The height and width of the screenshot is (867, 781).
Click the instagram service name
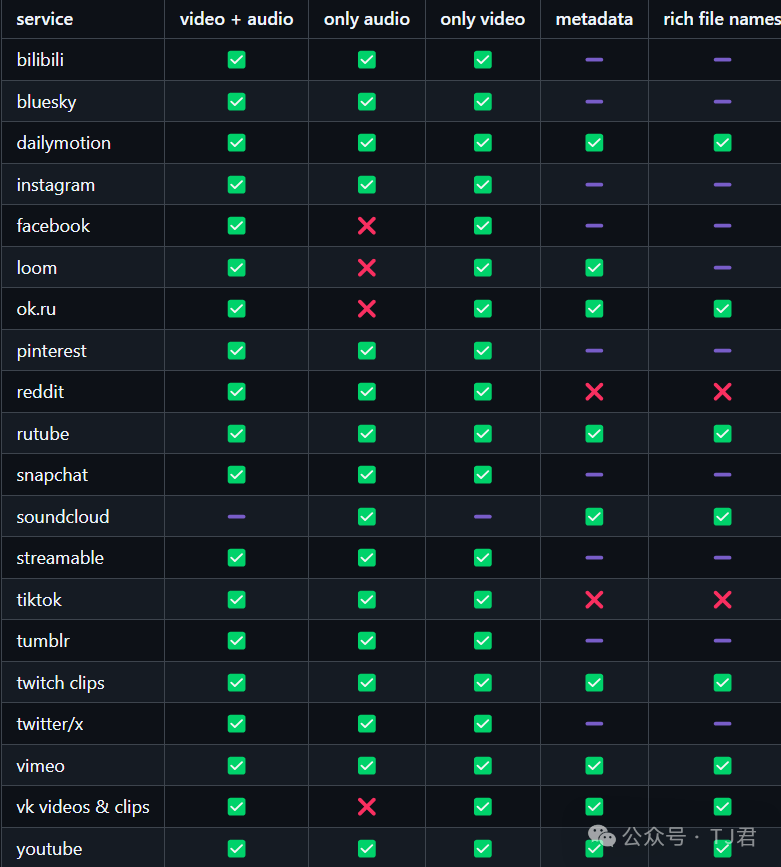pyautogui.click(x=56, y=185)
